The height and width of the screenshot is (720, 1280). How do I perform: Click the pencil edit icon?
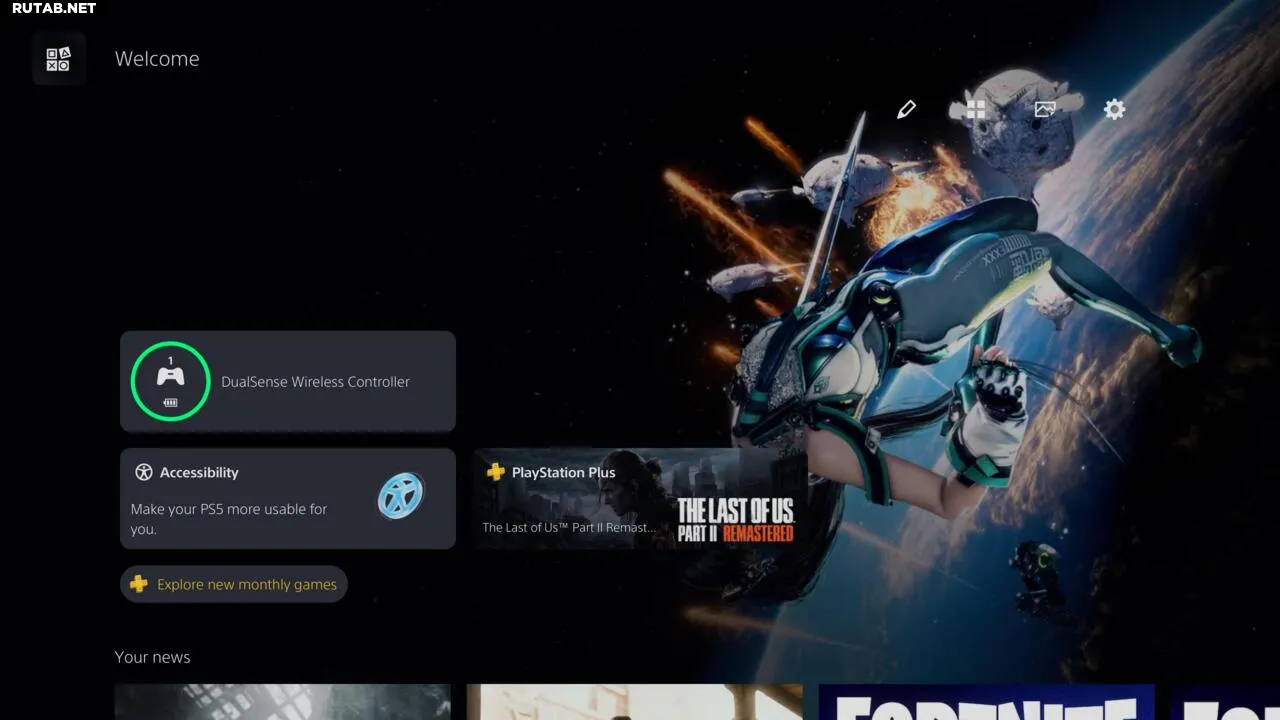pos(906,109)
